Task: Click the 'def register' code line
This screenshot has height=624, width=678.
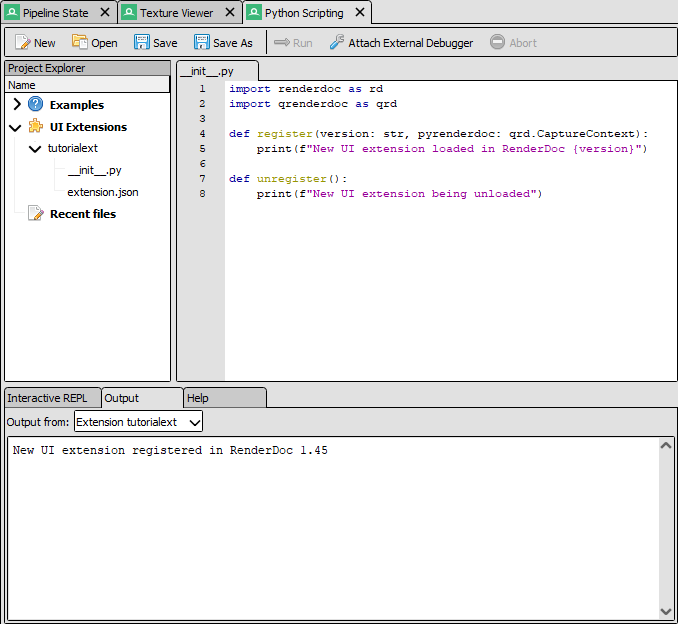Action: (x=438, y=134)
